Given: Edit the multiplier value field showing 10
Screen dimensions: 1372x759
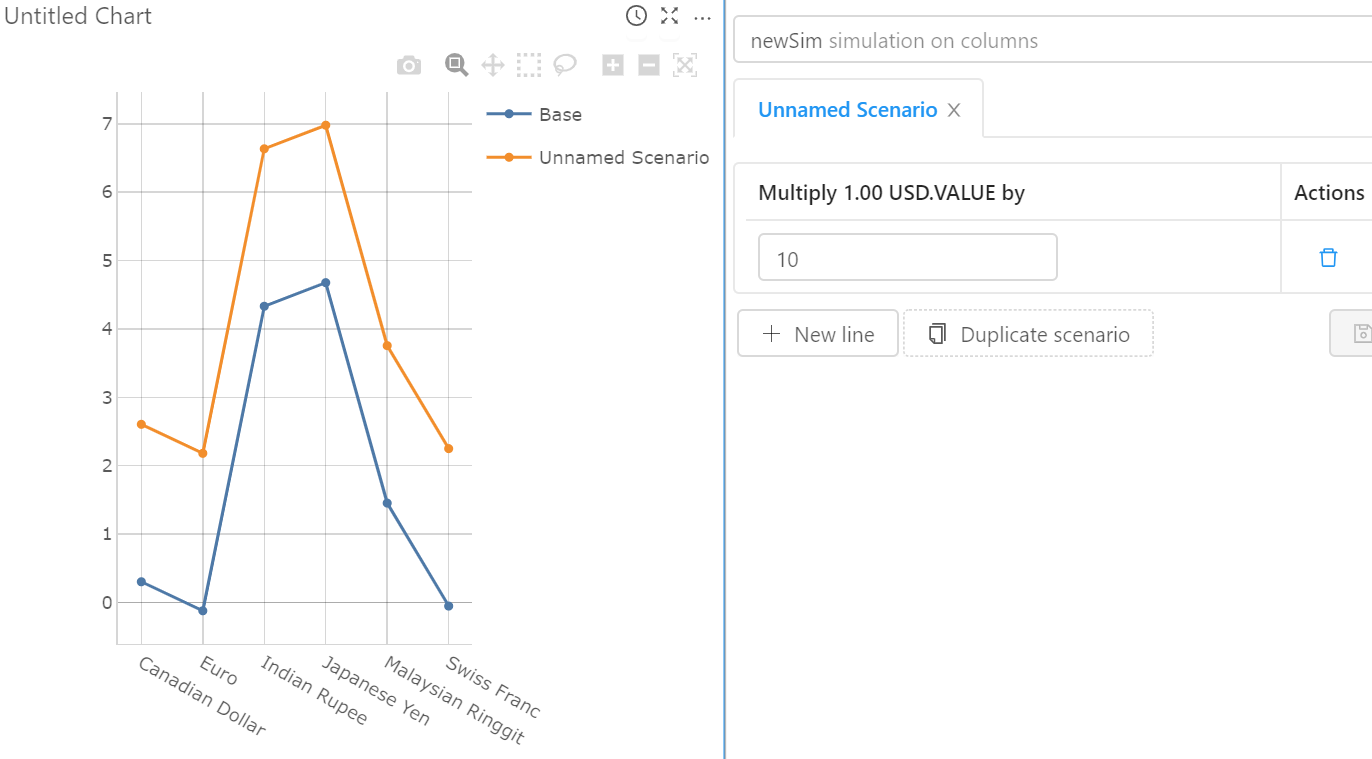Looking at the screenshot, I should tap(907, 257).
